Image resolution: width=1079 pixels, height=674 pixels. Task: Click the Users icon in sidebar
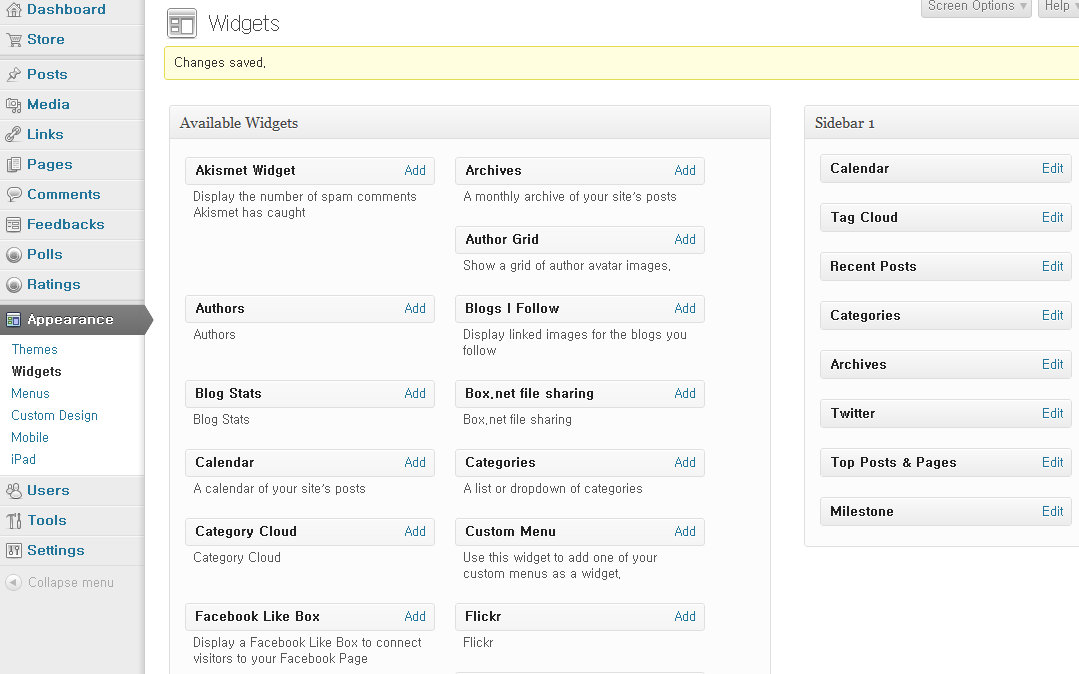click(x=14, y=491)
